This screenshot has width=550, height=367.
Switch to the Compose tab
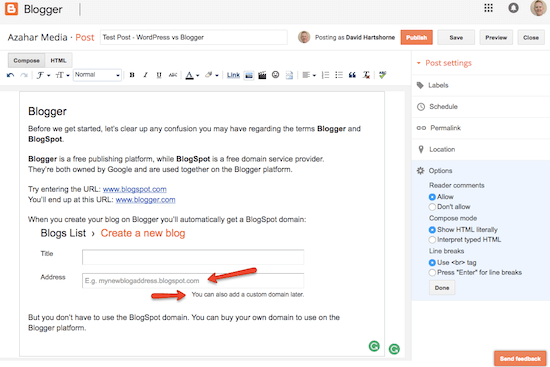[26, 60]
